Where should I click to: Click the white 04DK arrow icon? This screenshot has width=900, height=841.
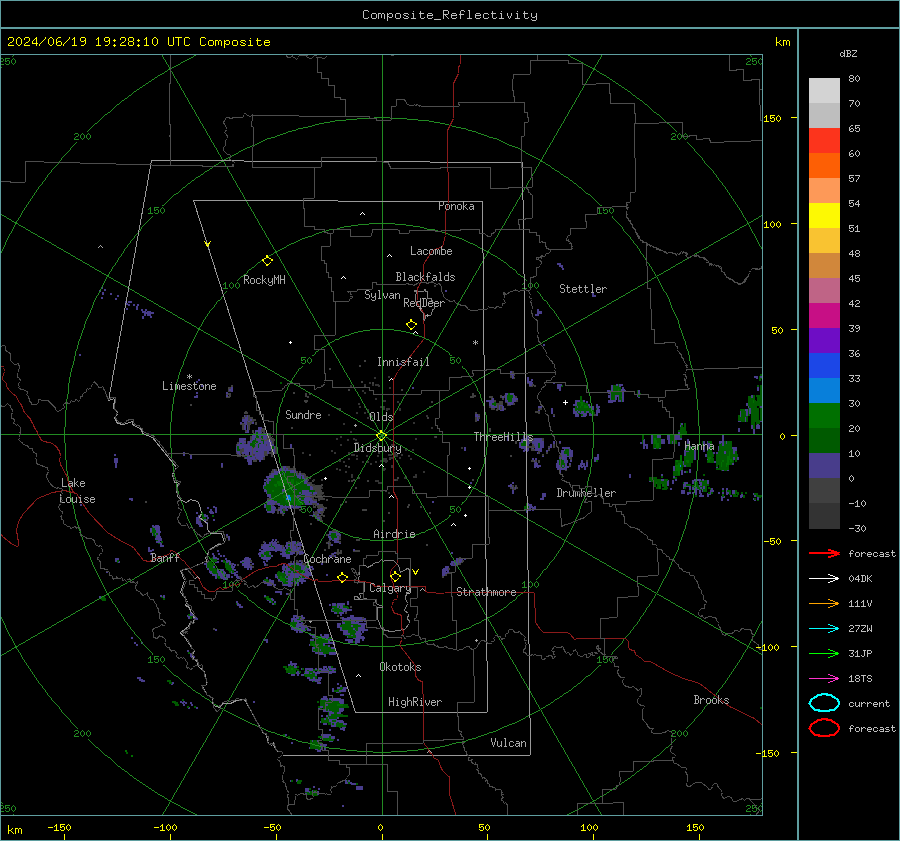824,578
